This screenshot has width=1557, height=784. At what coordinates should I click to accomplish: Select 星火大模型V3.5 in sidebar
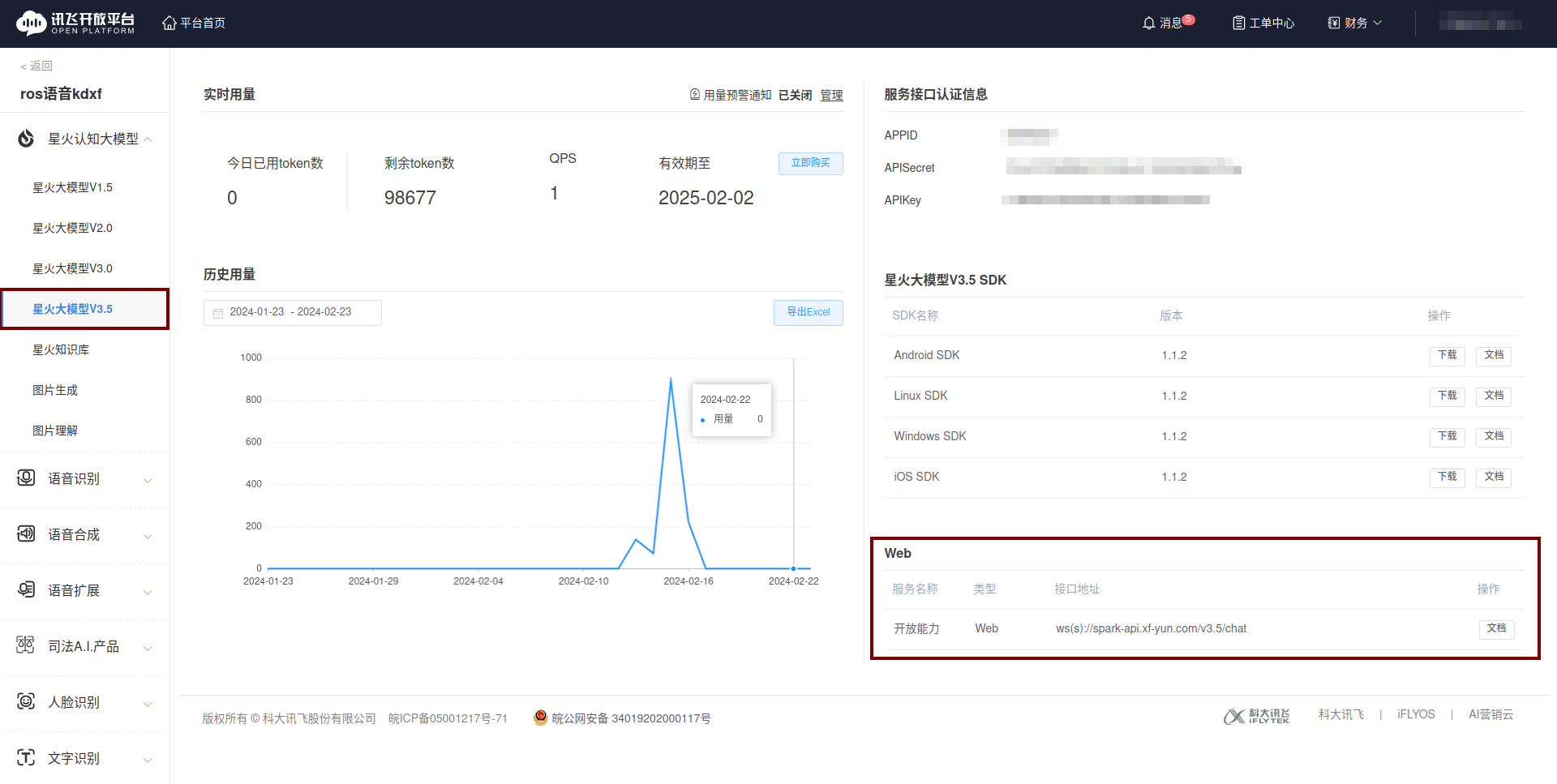point(84,309)
